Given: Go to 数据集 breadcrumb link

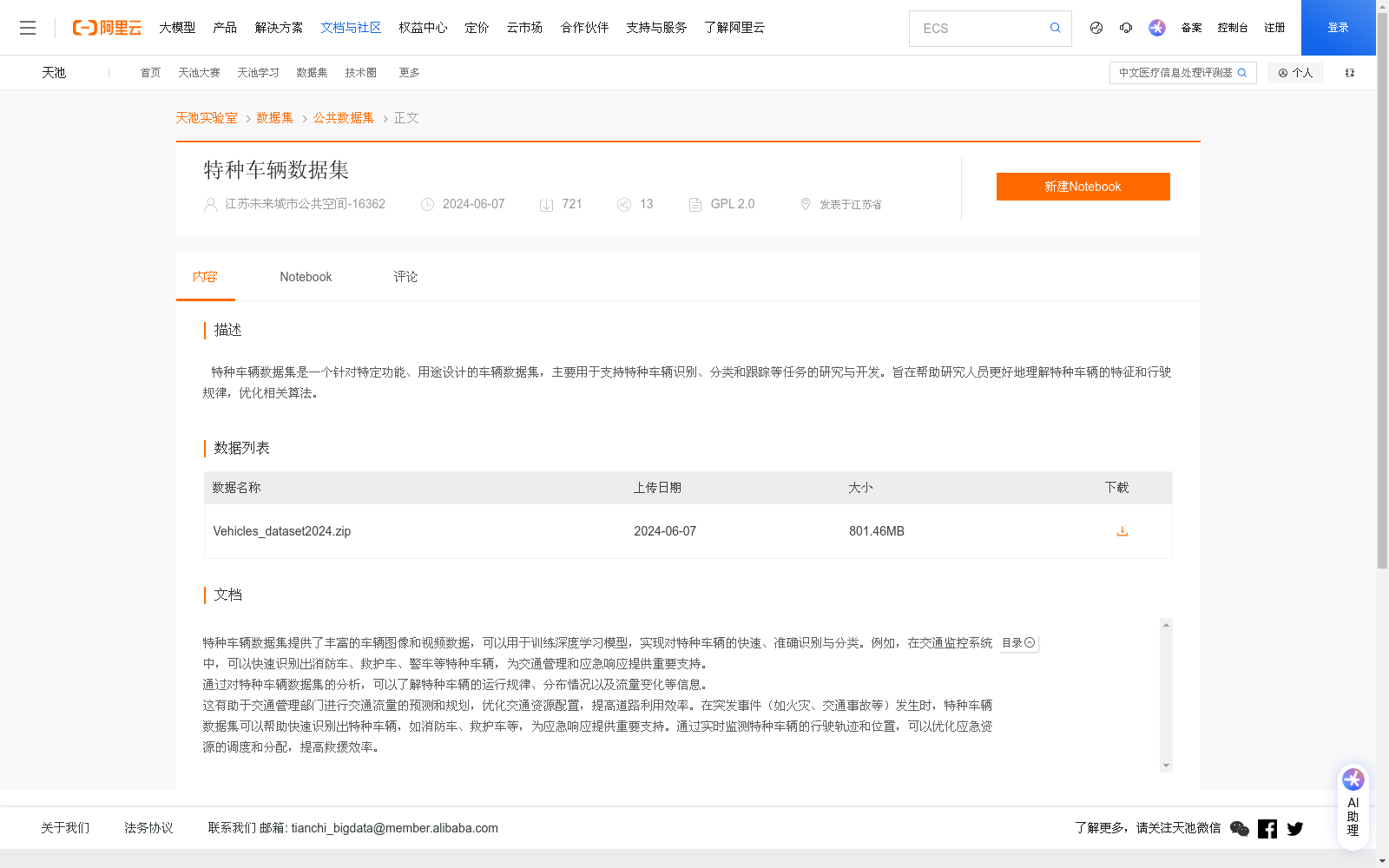Looking at the screenshot, I should click(275, 118).
